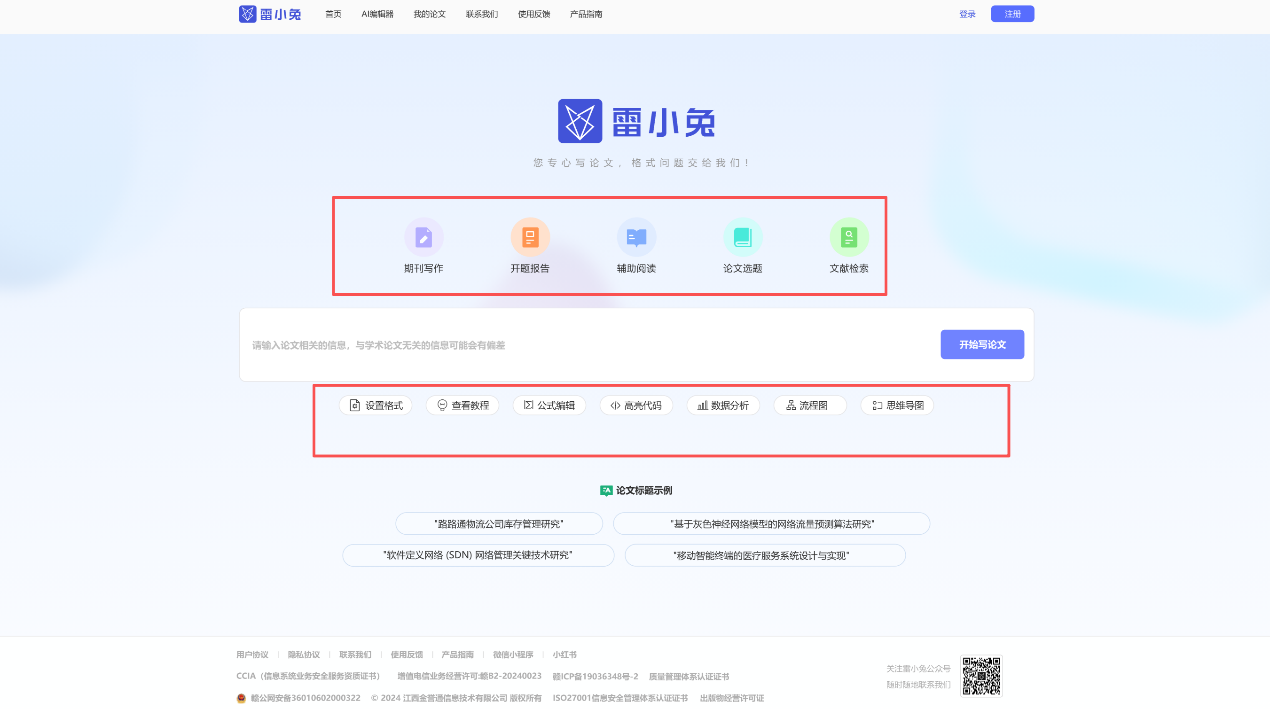Open 出版物经营许可证 link
The height and width of the screenshot is (709, 1270).
click(x=732, y=698)
